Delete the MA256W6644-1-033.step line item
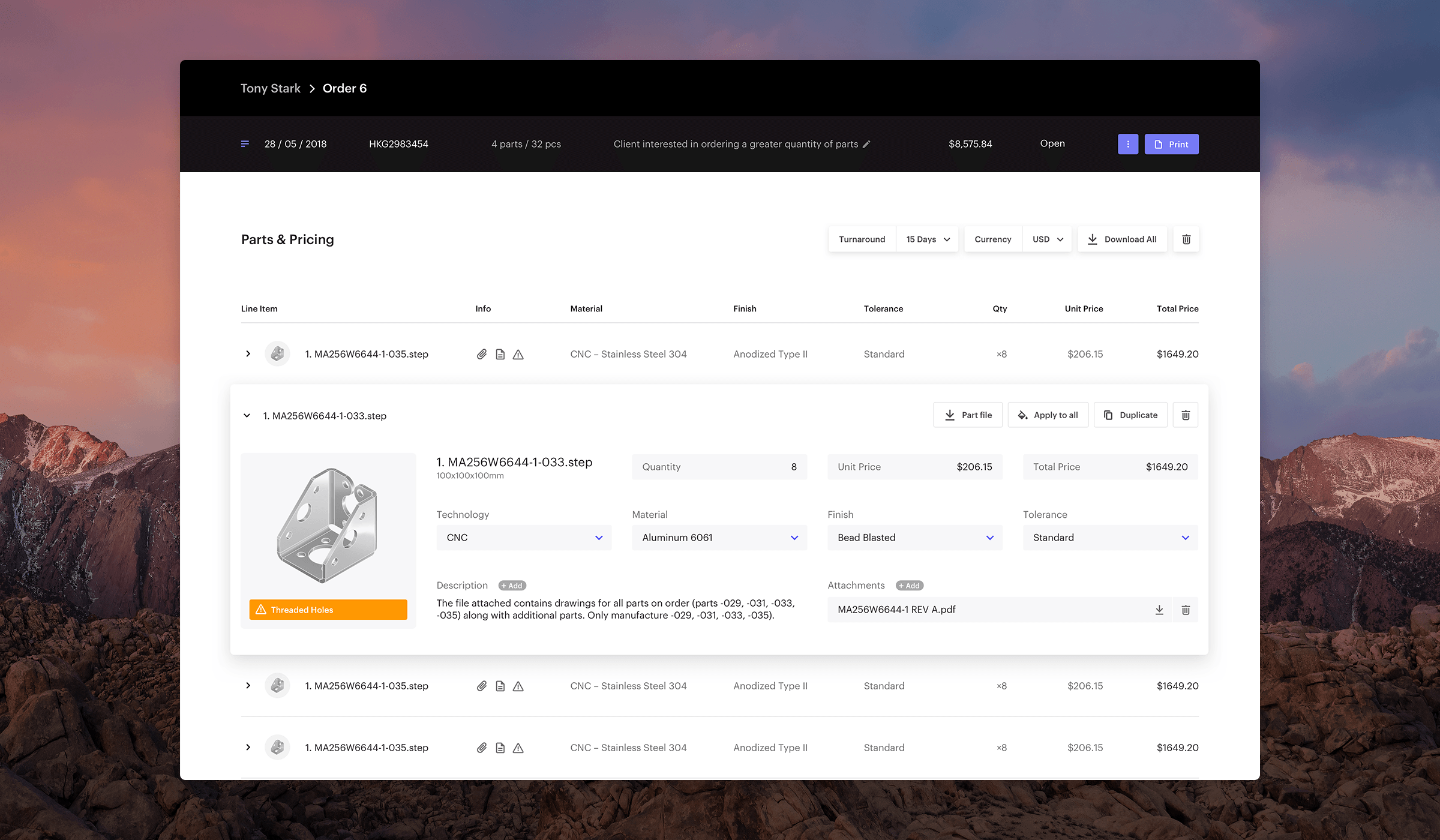Viewport: 1440px width, 840px height. tap(1186, 415)
